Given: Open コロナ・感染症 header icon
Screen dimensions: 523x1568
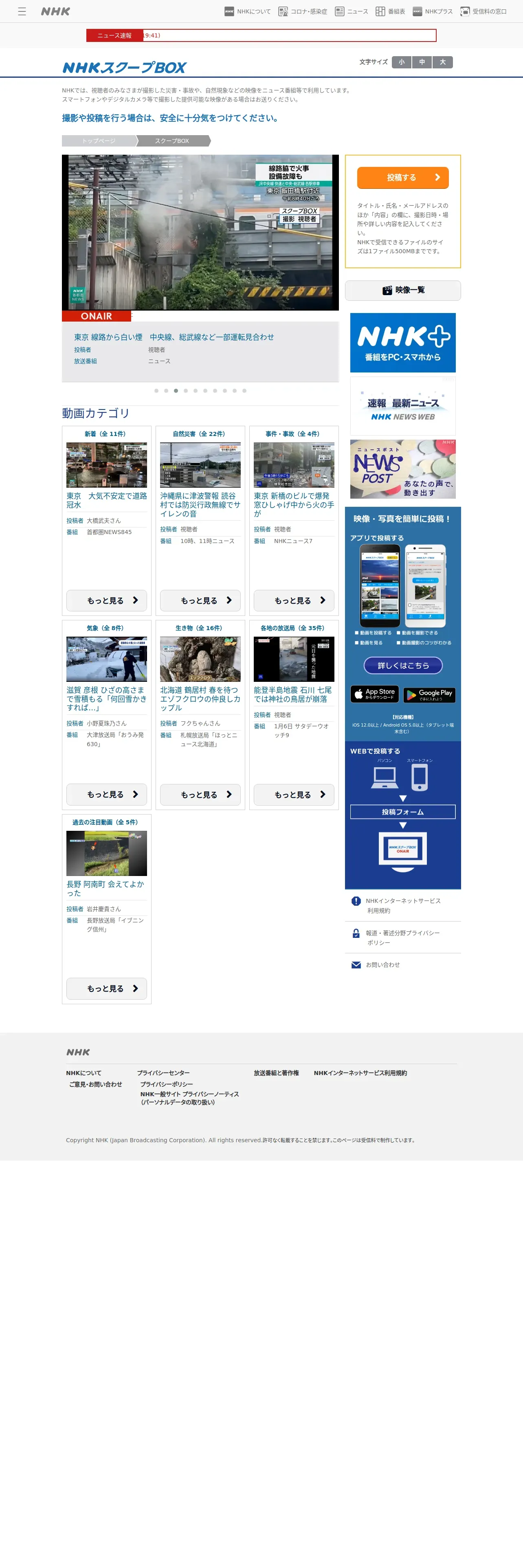Looking at the screenshot, I should [303, 11].
